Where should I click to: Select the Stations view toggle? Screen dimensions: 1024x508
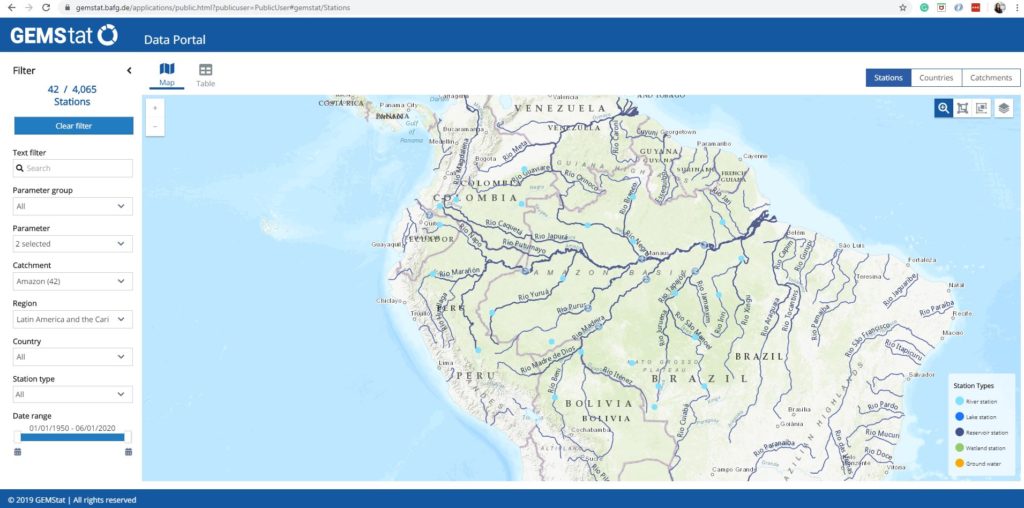click(888, 78)
